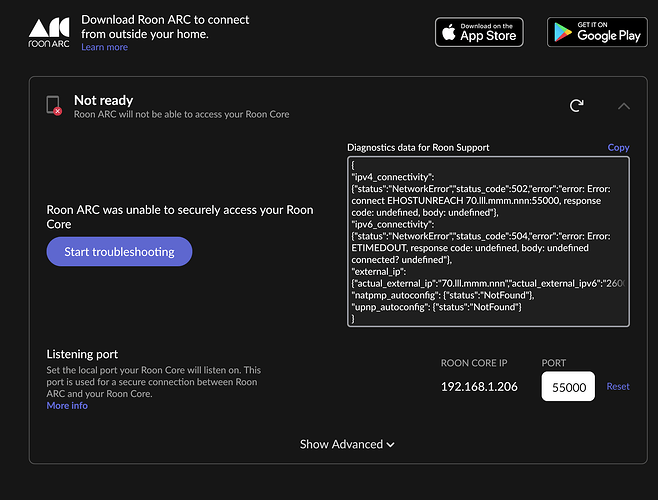Click the Listening port heading

tap(82, 354)
